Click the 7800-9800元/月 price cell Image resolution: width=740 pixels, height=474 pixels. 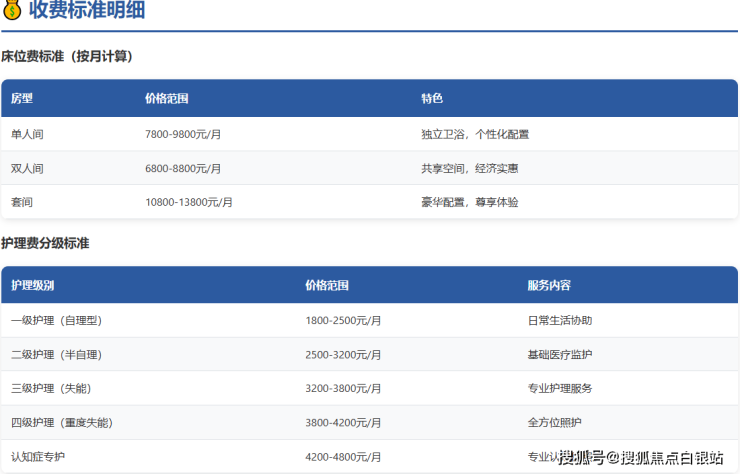point(183,134)
